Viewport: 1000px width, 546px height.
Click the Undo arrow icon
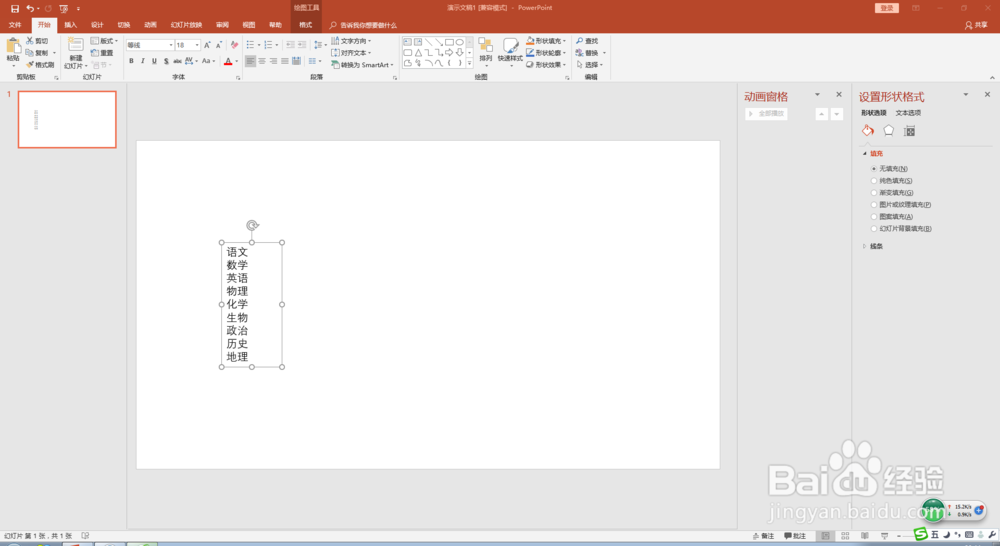tap(30, 8)
